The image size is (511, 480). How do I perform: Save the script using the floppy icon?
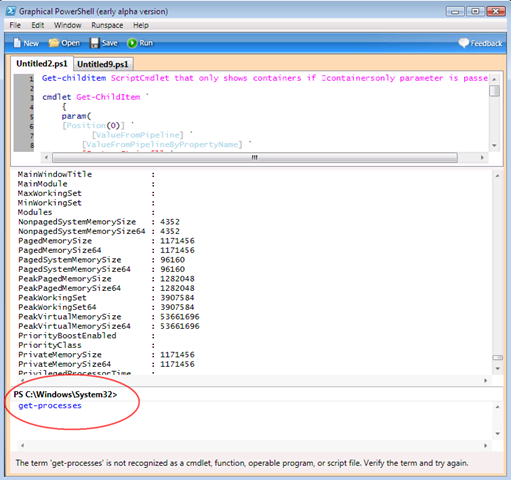click(95, 43)
